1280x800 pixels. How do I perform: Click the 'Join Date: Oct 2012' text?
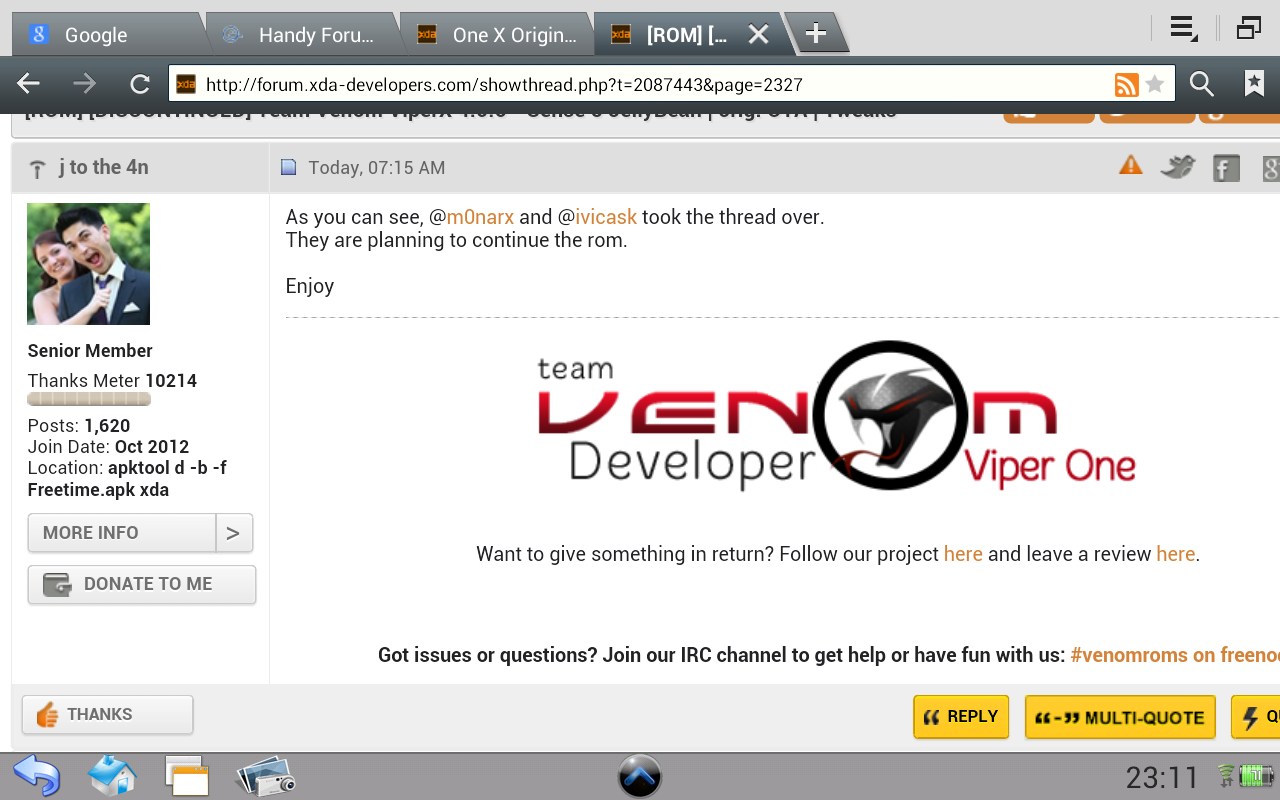coord(109,447)
